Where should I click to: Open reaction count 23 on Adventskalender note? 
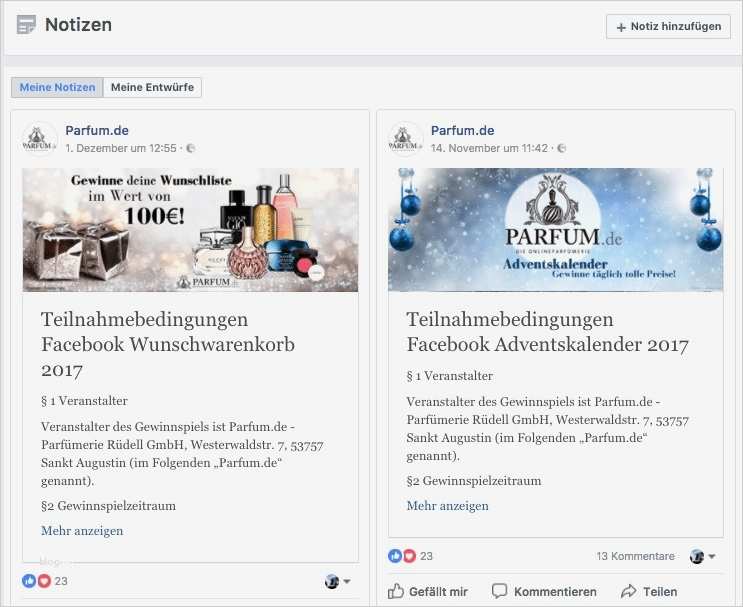coord(426,556)
